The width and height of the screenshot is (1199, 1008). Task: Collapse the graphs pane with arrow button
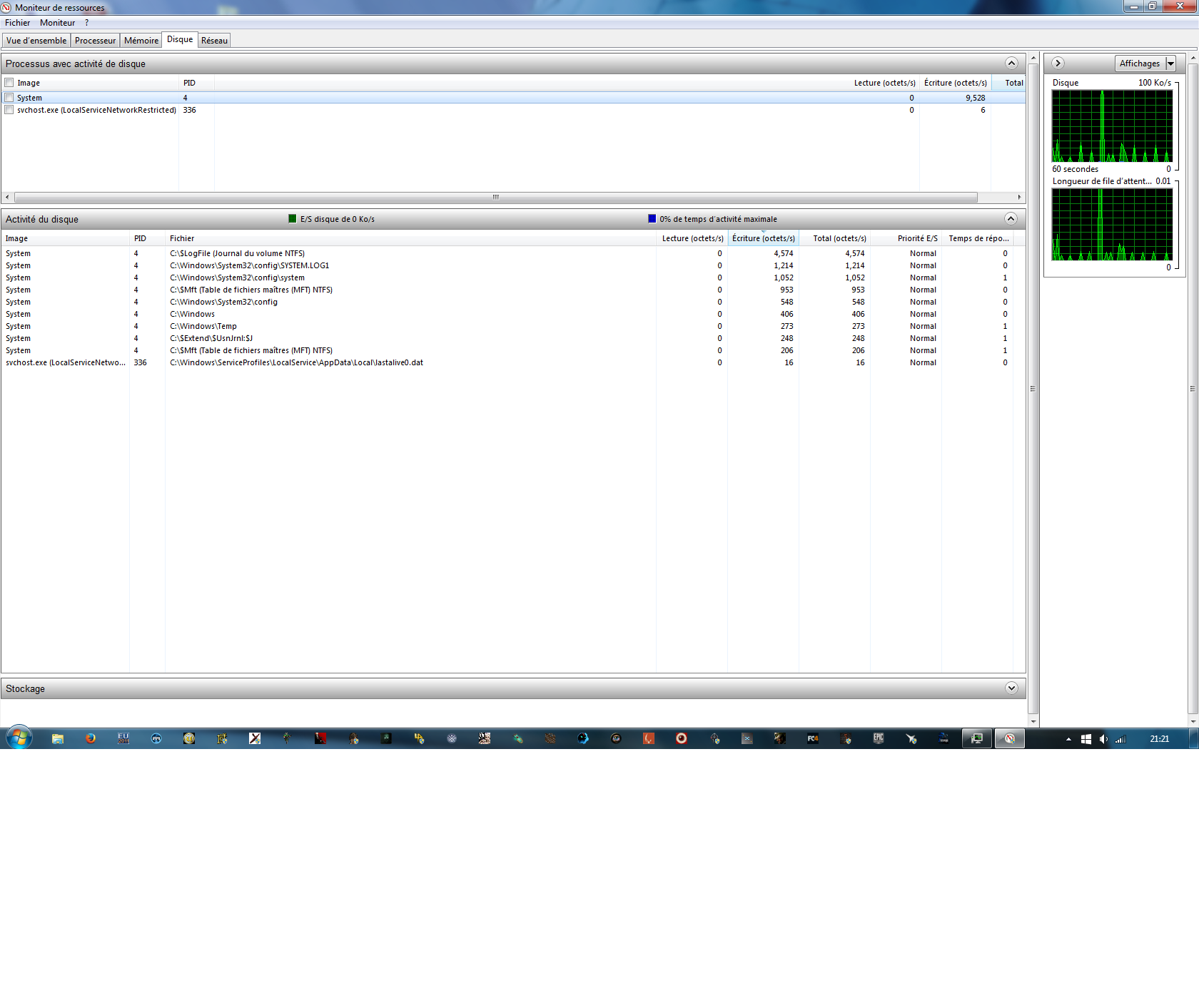coord(1058,63)
